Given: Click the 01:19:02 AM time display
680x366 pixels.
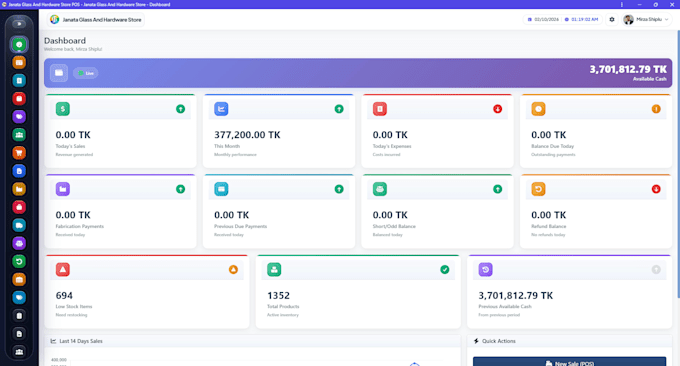Looking at the screenshot, I should click(x=585, y=20).
